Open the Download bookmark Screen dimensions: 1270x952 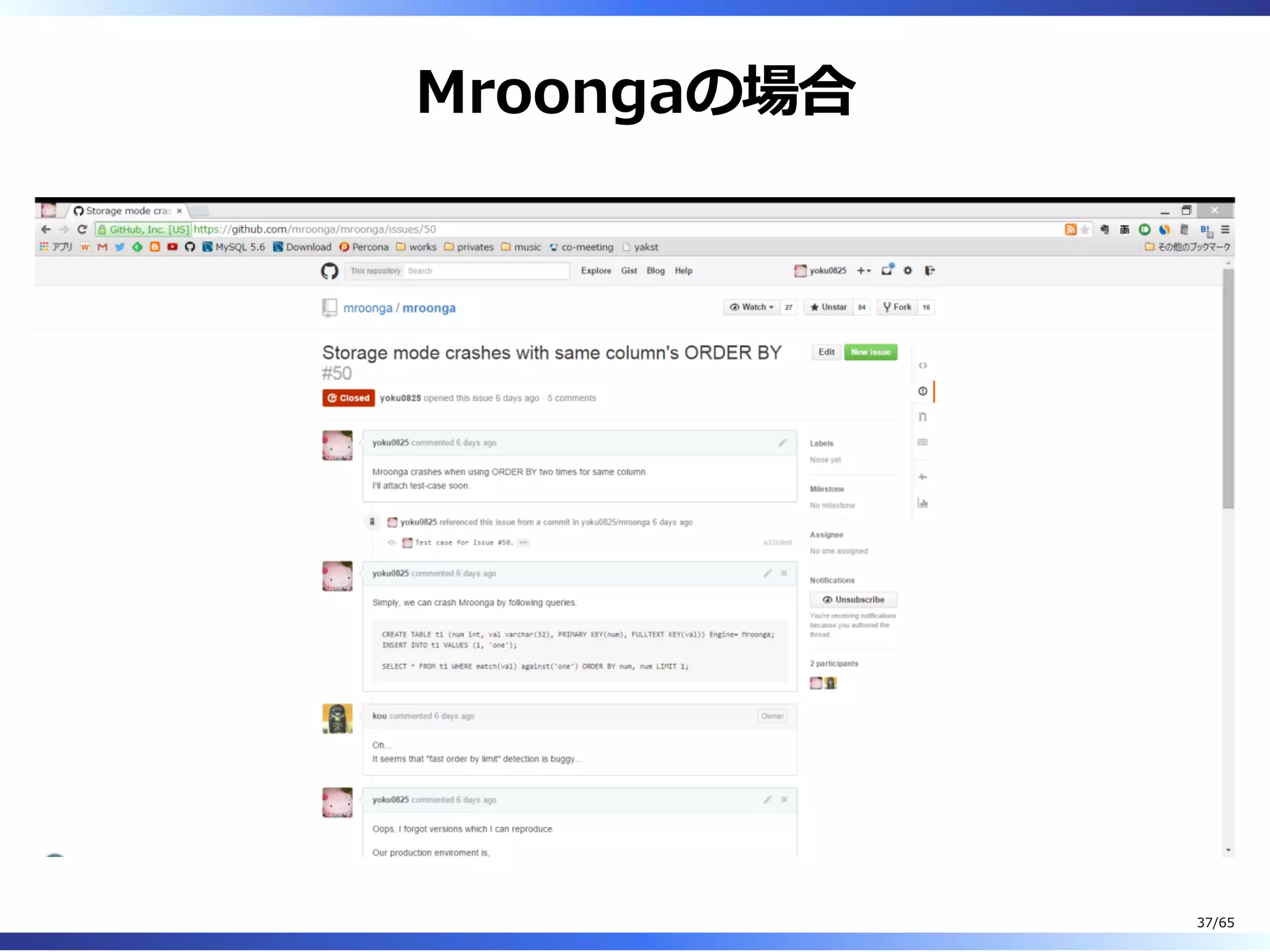(302, 247)
